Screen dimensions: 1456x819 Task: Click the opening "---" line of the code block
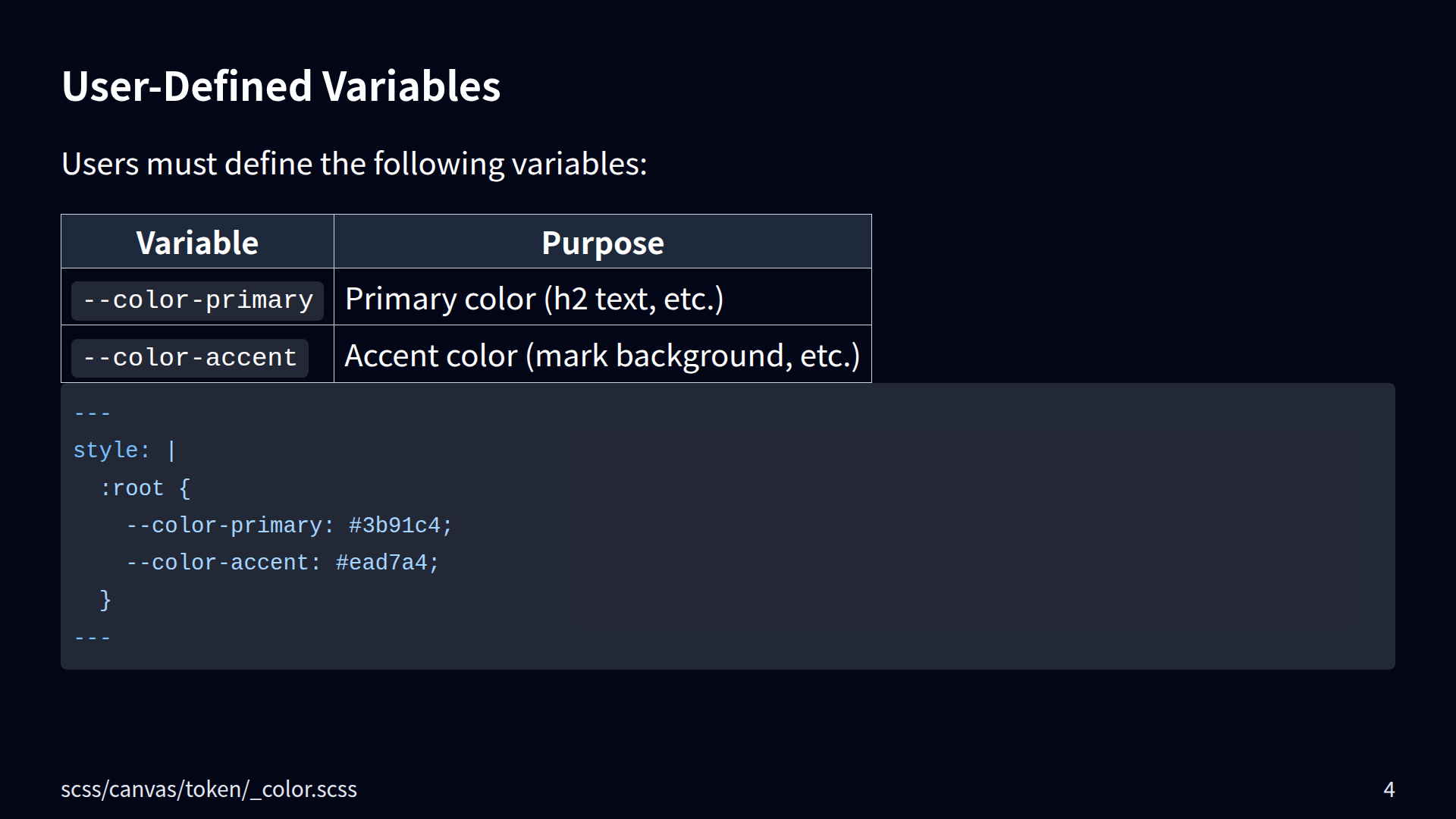(93, 413)
